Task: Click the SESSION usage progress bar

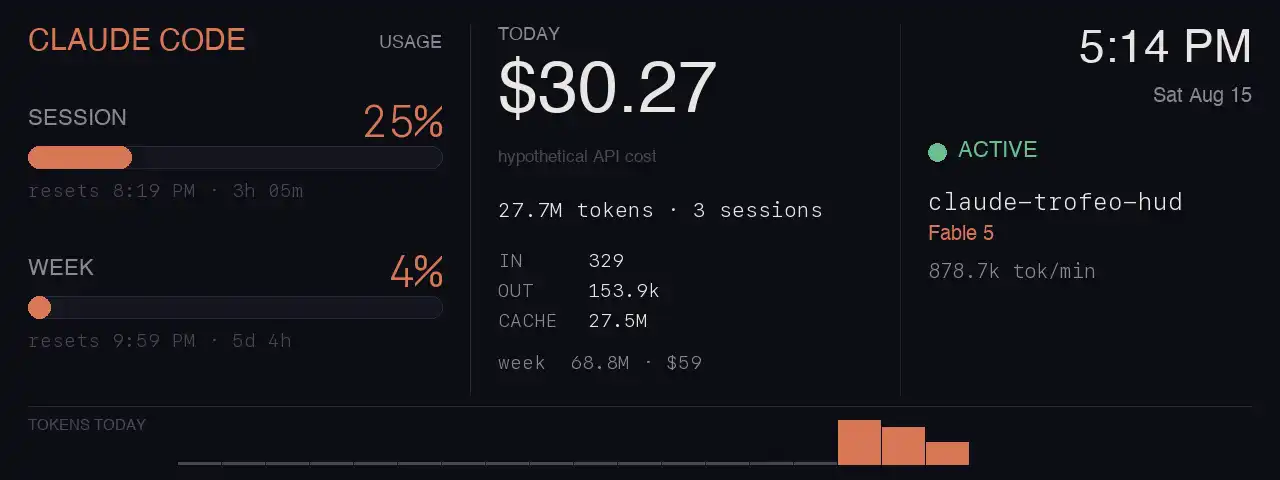Action: (x=235, y=158)
